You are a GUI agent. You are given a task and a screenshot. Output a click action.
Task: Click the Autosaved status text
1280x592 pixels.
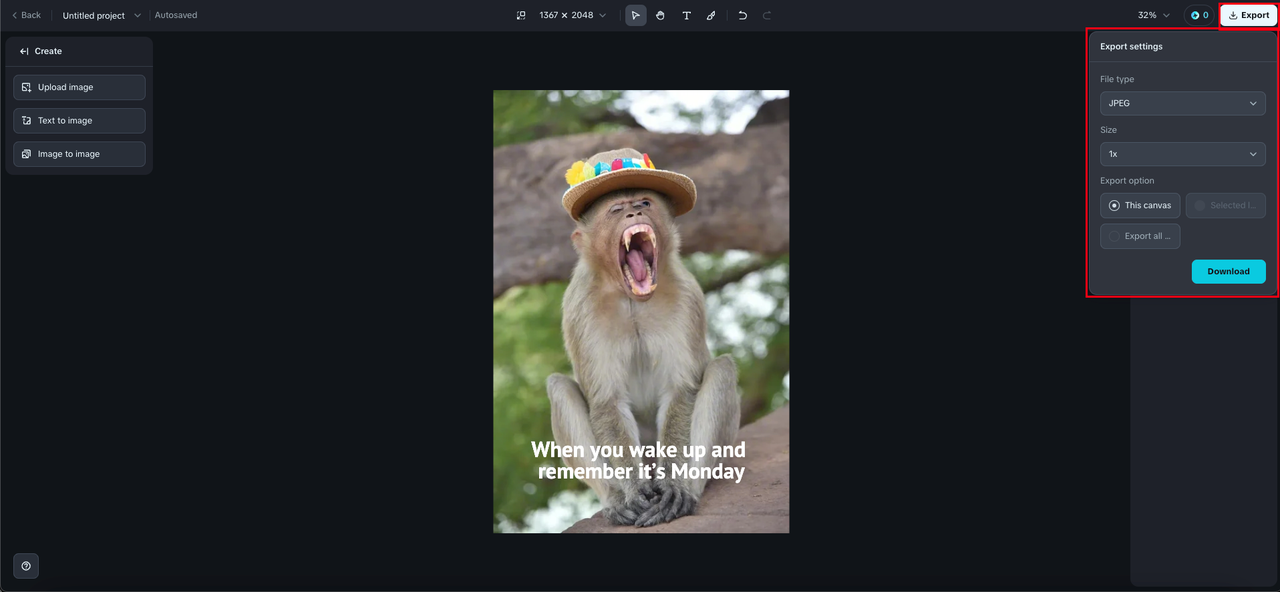pos(176,15)
